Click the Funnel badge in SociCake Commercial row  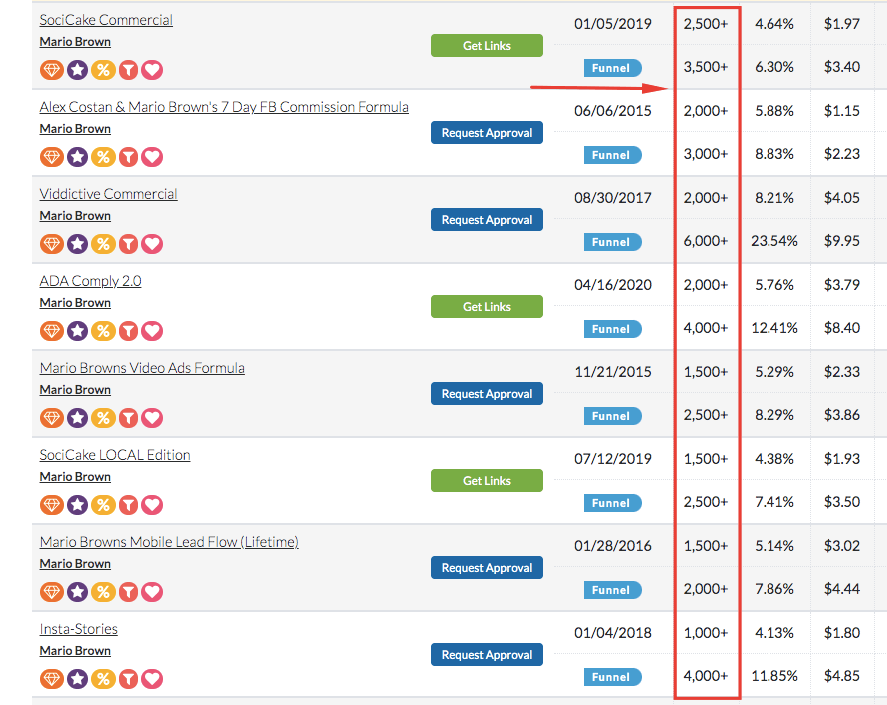pyautogui.click(x=613, y=68)
